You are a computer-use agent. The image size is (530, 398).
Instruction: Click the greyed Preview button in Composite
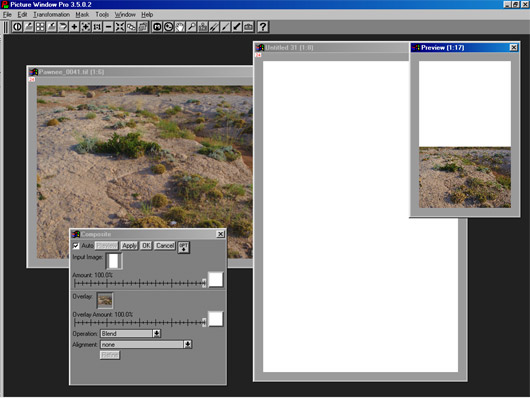[106, 245]
